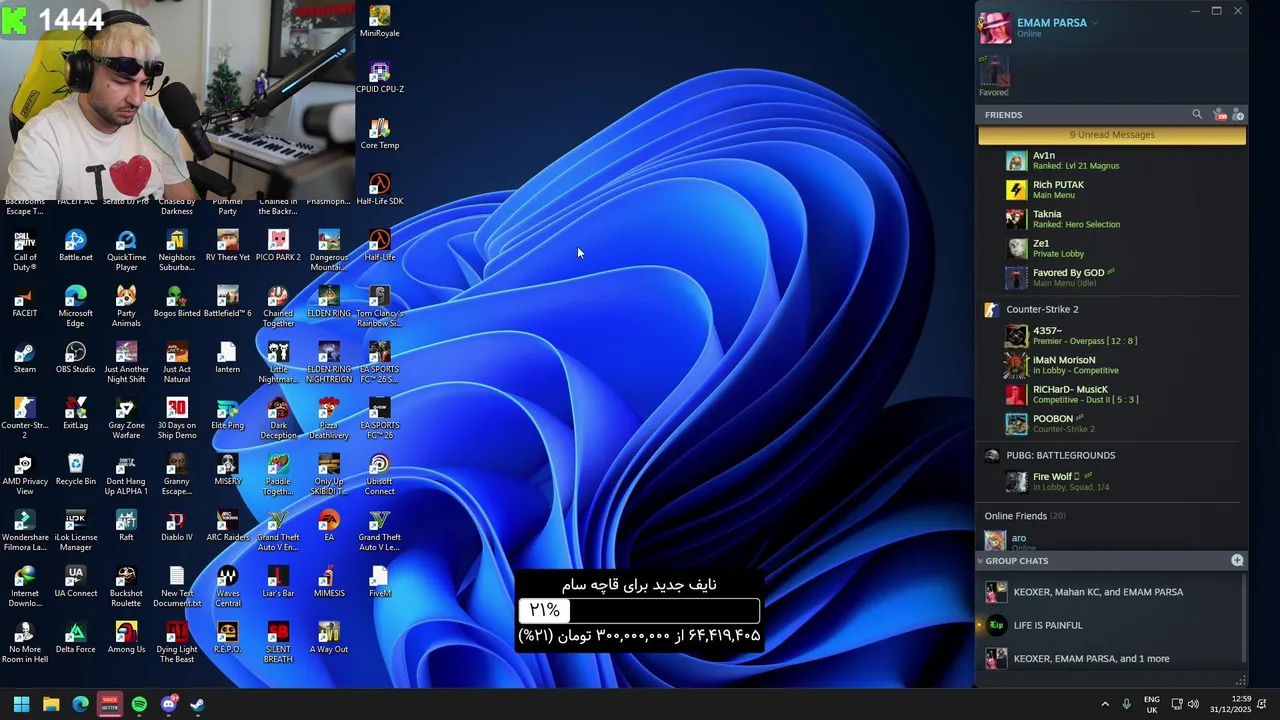Select the Among Us desktop icon
The image size is (1280, 720).
coord(126,638)
